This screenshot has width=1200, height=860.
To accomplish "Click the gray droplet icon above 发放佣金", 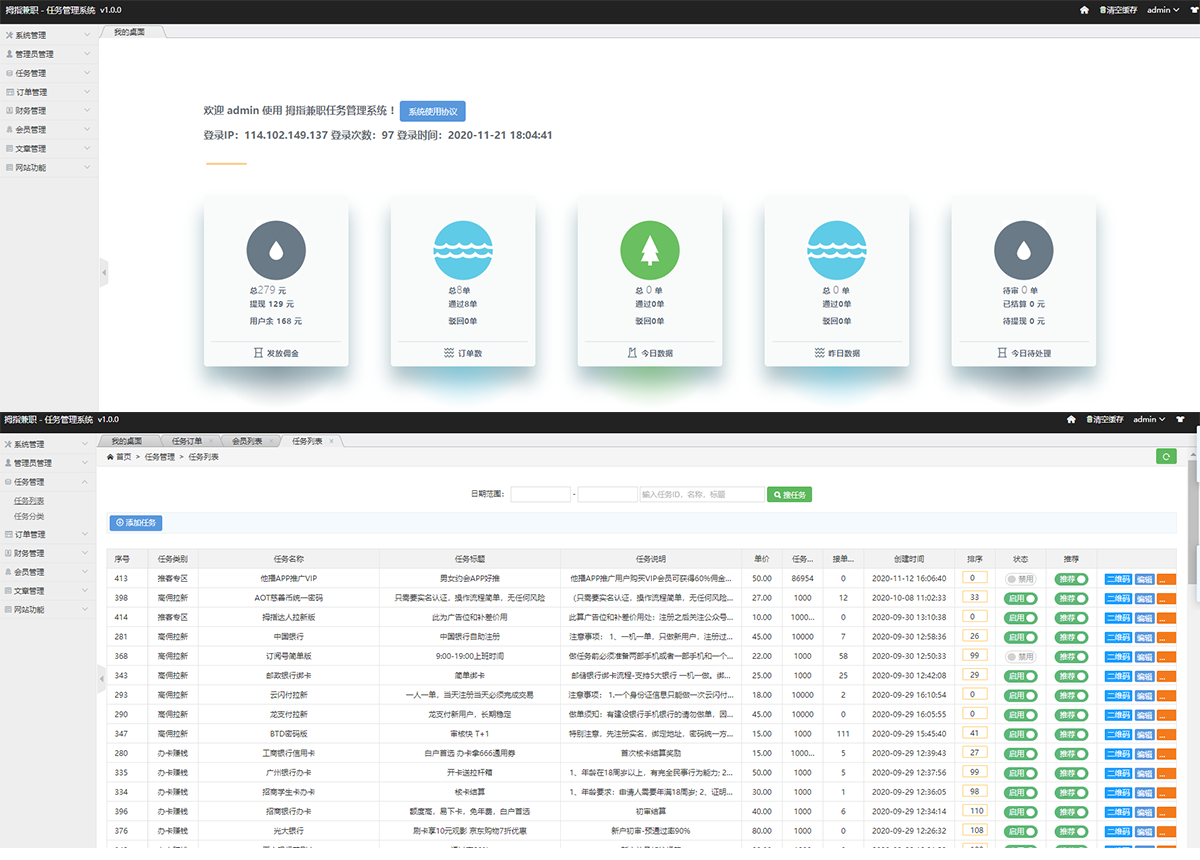I will tap(276, 250).
